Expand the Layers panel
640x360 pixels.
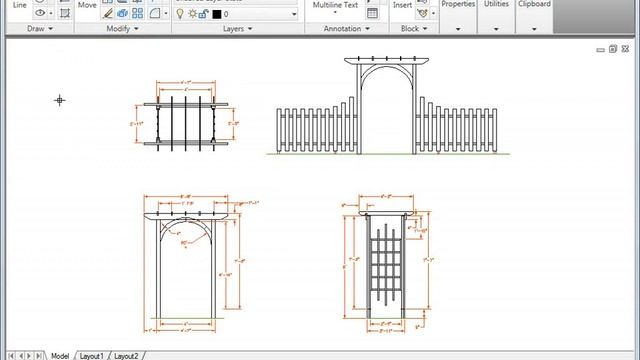238,29
